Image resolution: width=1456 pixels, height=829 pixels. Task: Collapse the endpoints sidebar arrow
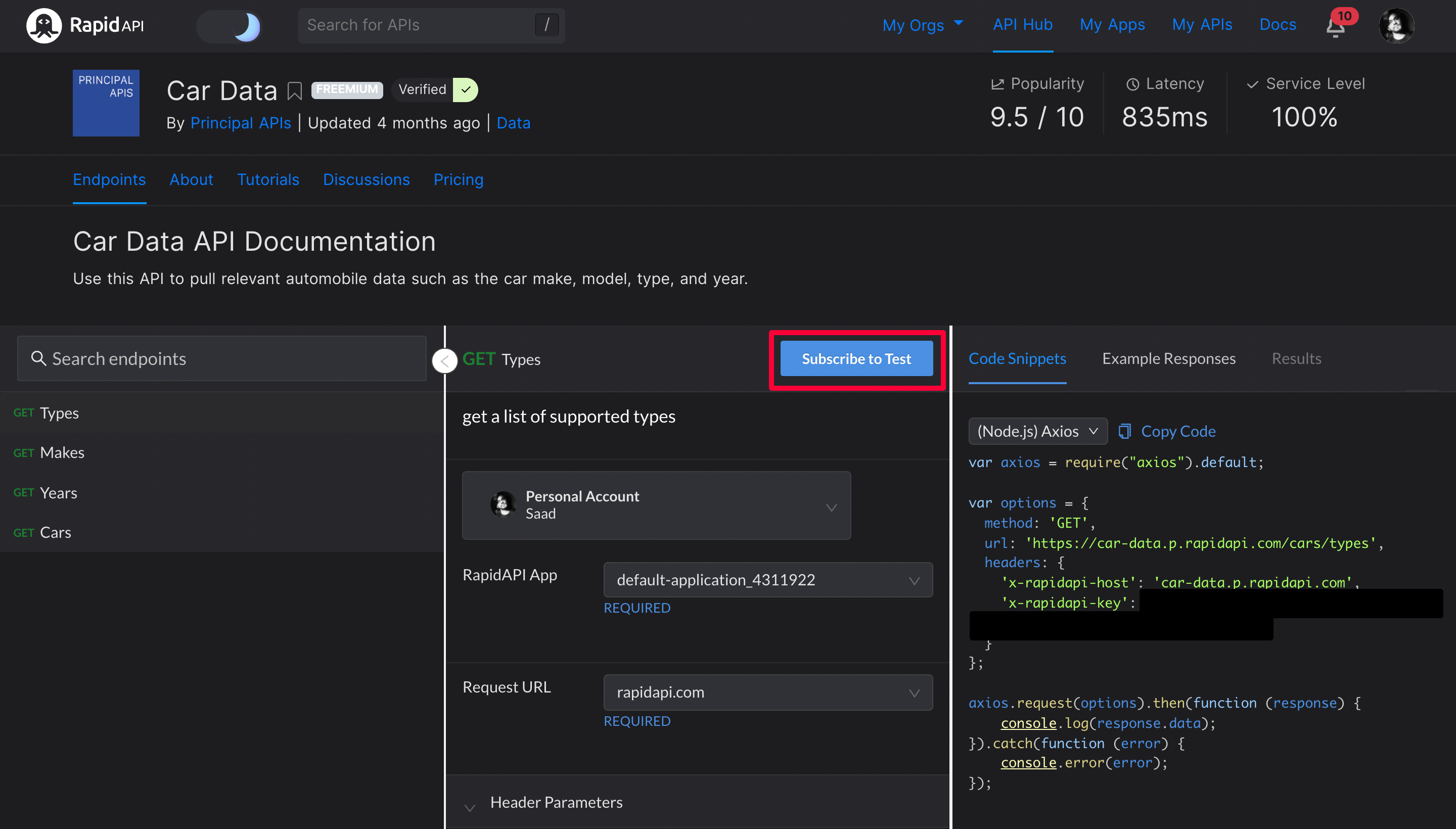coord(445,361)
